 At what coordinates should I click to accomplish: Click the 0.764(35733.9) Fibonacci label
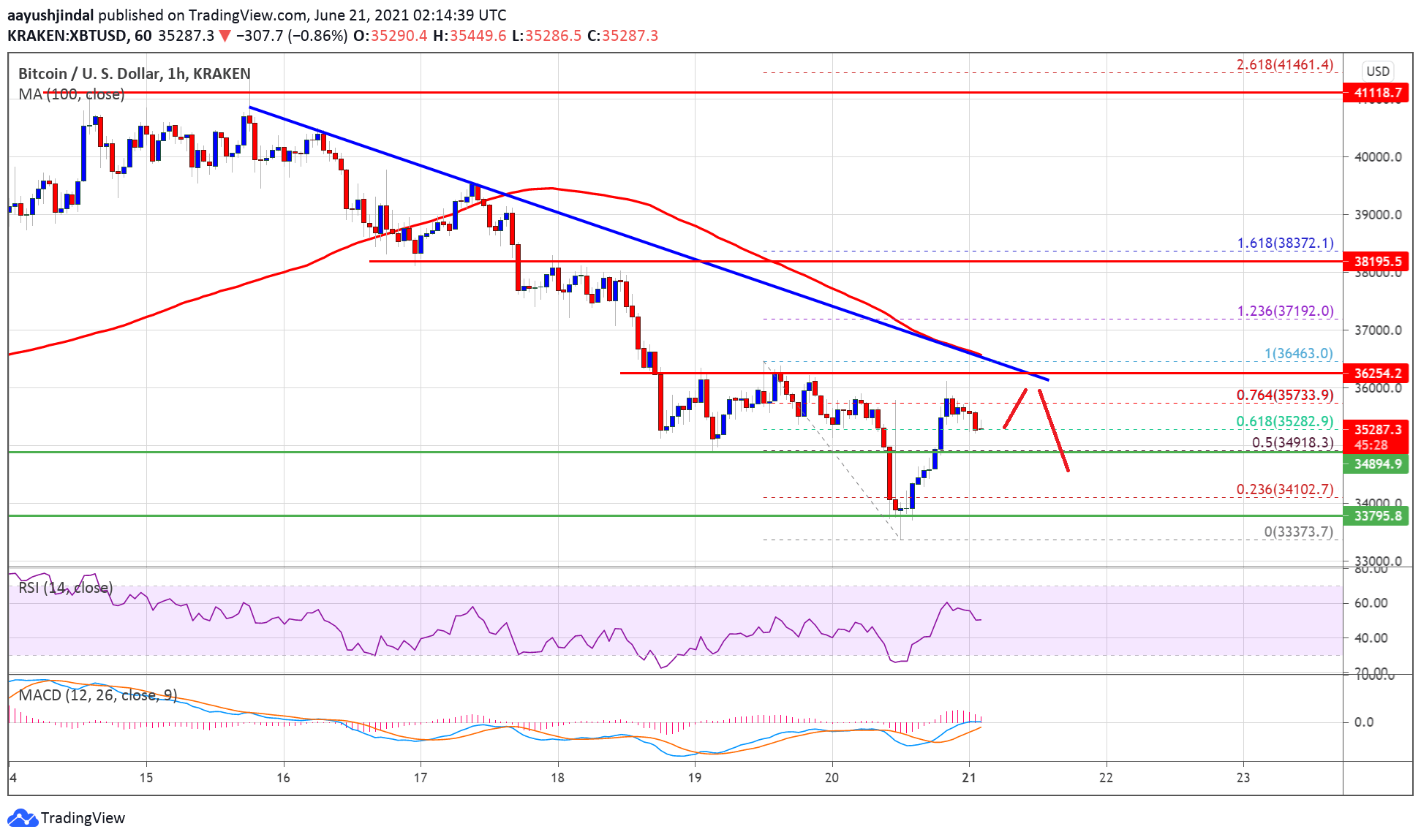click(1285, 395)
